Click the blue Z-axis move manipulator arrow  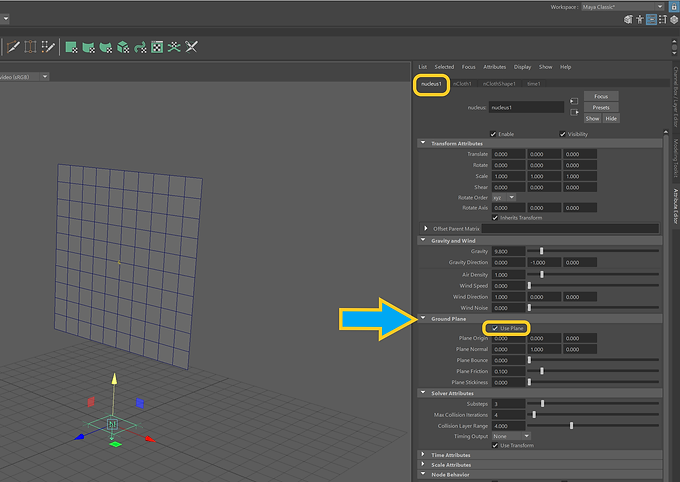click(79, 437)
